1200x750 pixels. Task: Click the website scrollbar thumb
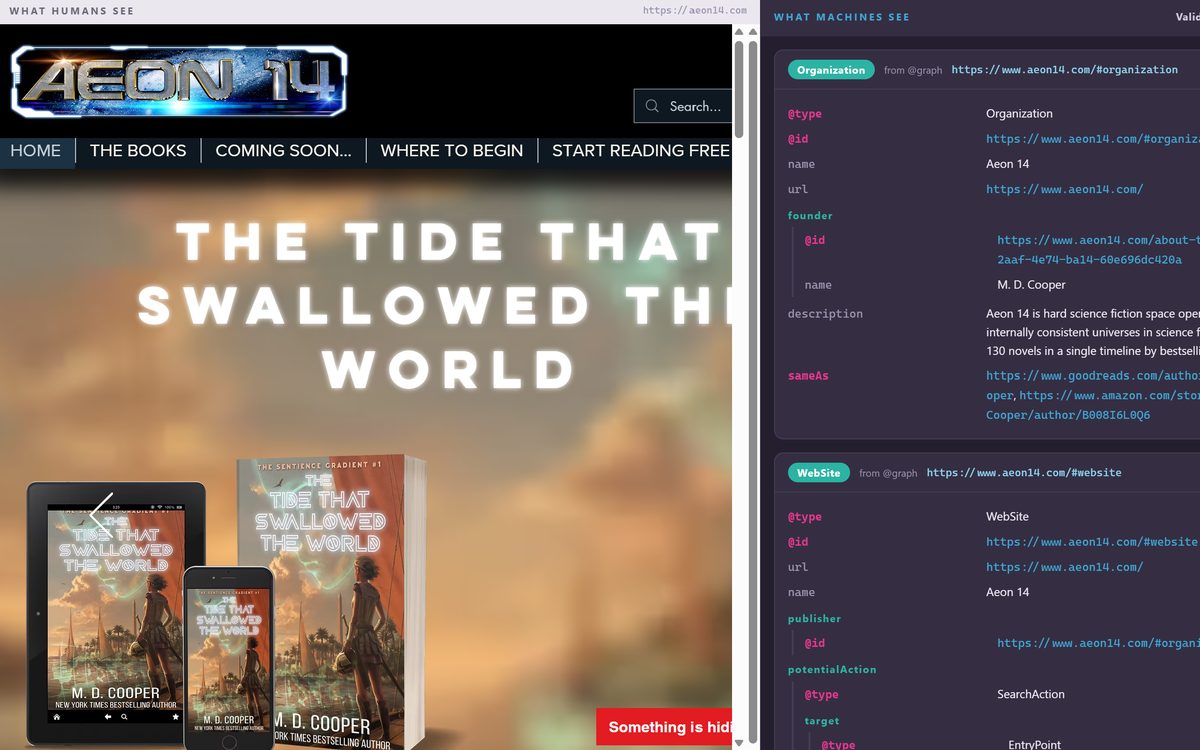coord(740,89)
